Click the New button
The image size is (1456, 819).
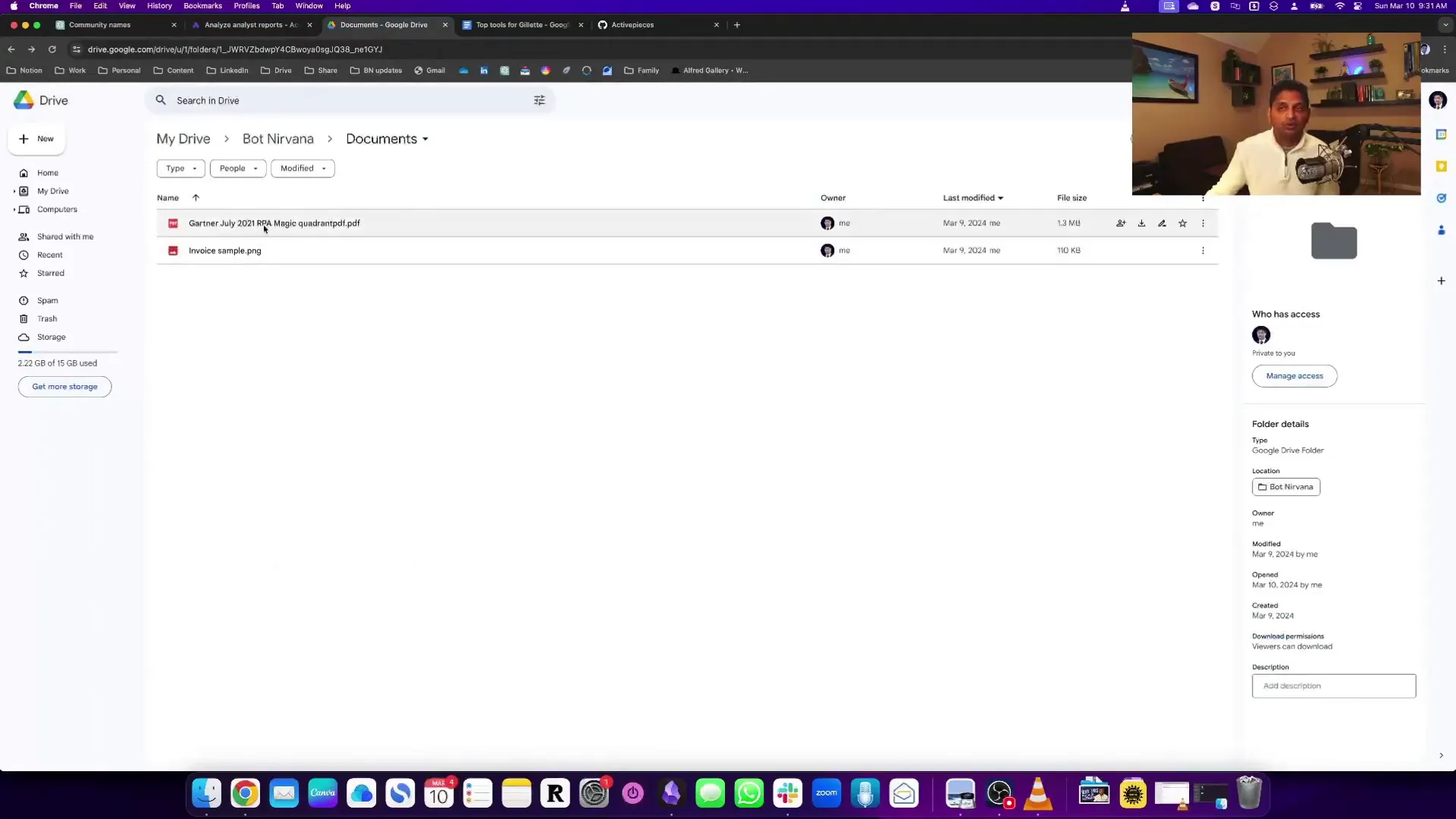[36, 139]
